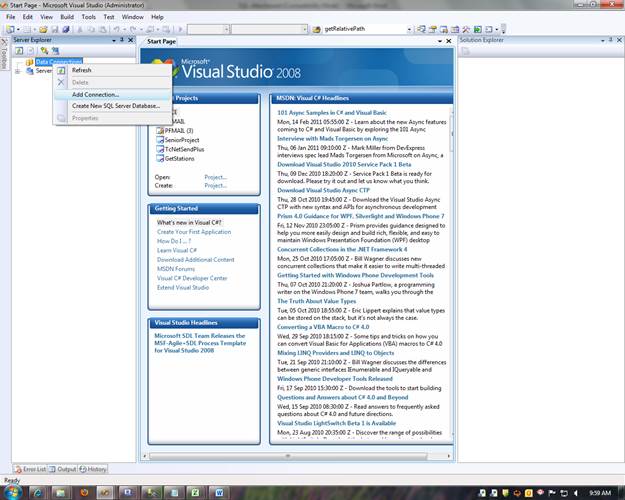The width and height of the screenshot is (625, 500).
Task: Open Server Explorer window position dropdown
Action: click(114, 40)
